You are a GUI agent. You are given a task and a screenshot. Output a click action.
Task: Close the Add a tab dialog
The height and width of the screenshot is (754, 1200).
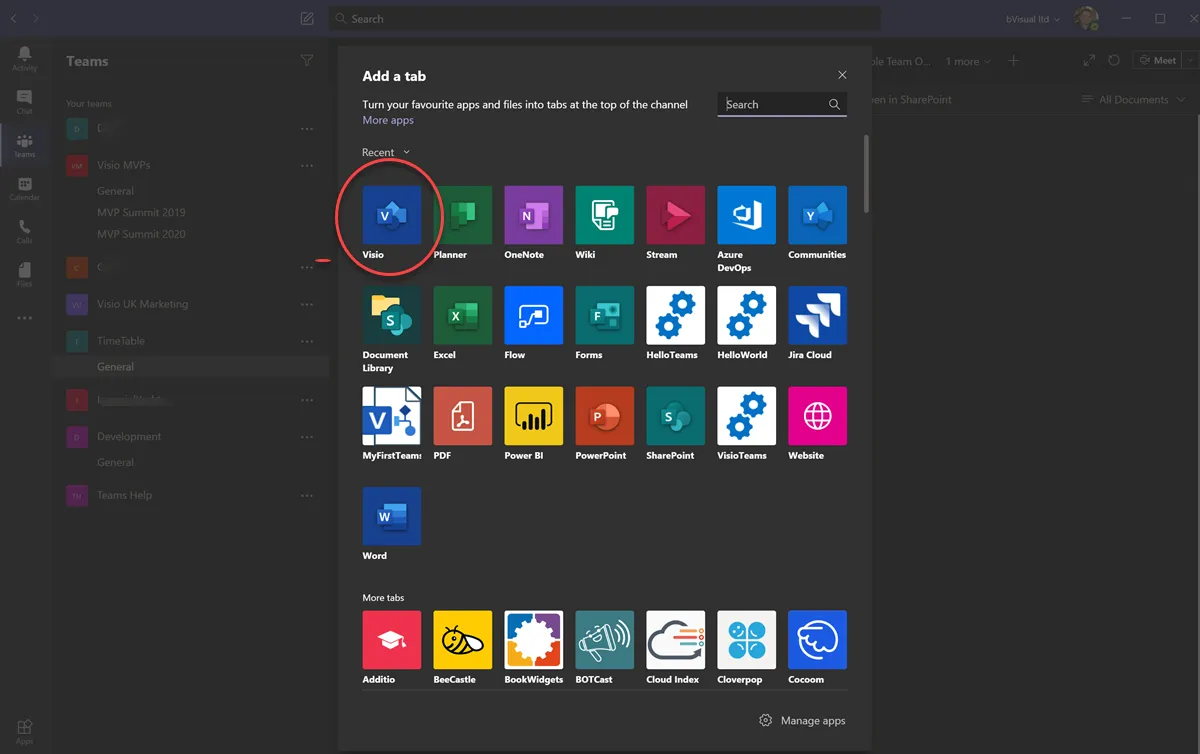pyautogui.click(x=842, y=76)
